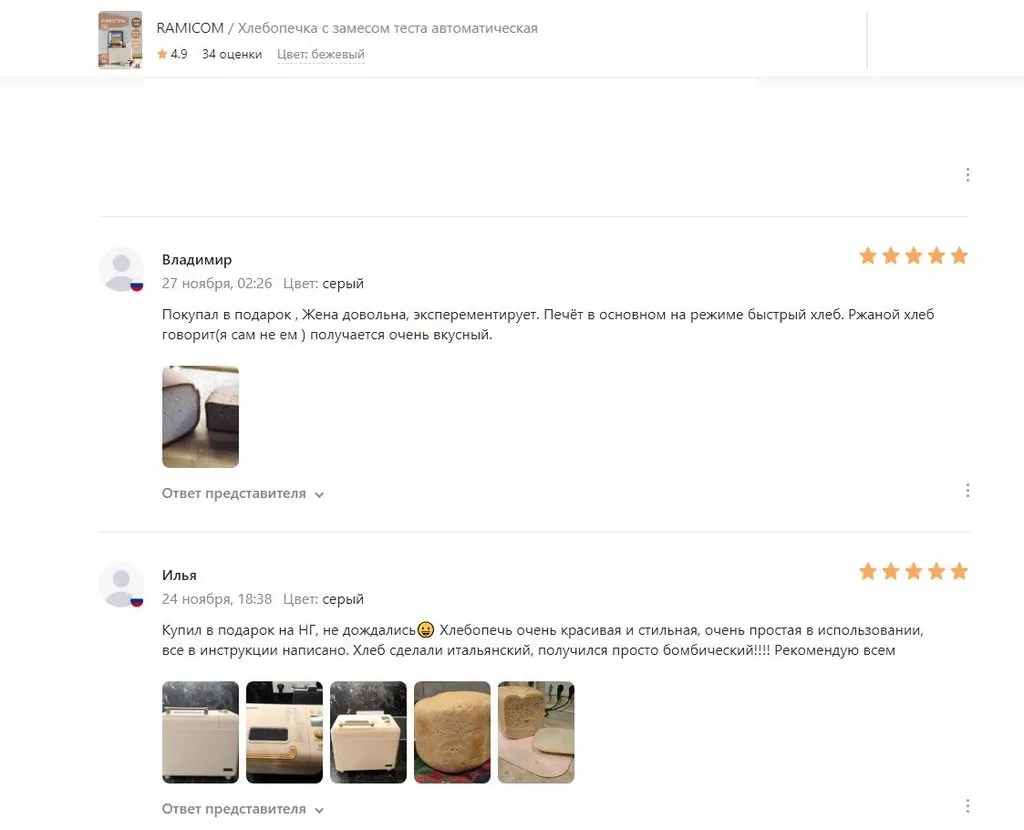The height and width of the screenshot is (830, 1024).
Task: Open Владимир's rye bread photo
Action: [x=200, y=417]
